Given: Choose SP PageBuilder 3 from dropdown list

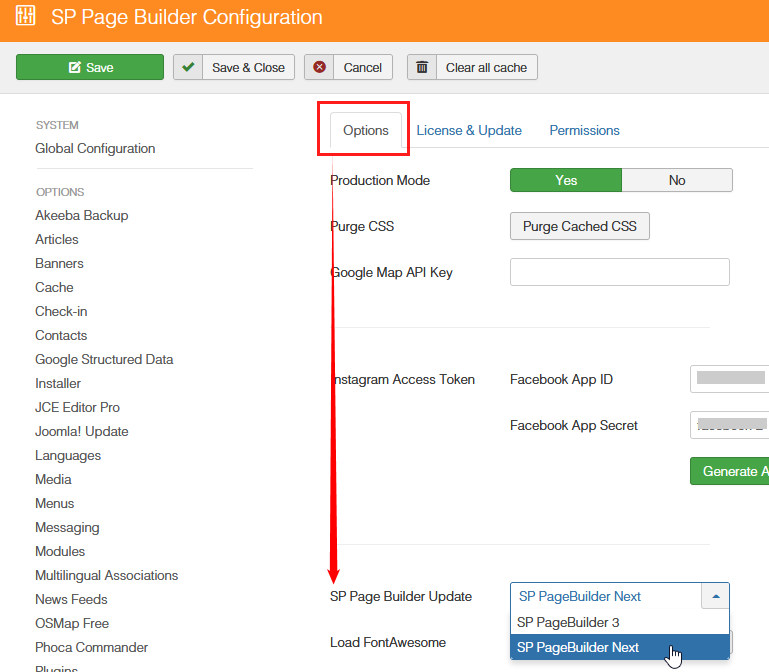Looking at the screenshot, I should (x=568, y=622).
